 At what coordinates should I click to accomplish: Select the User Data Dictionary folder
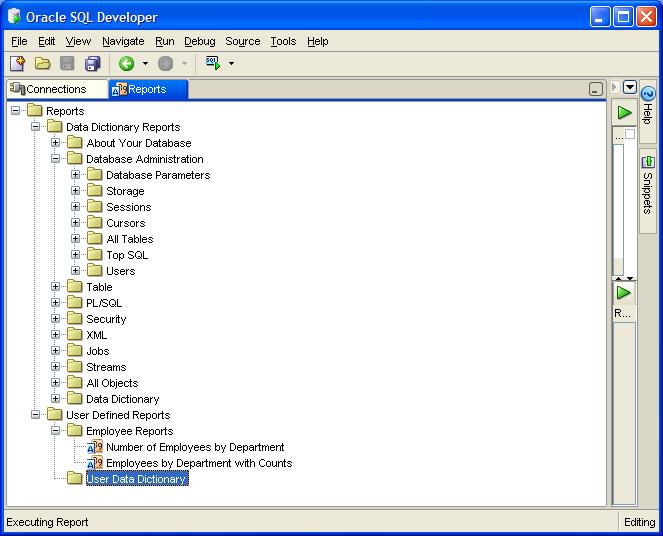[137, 479]
